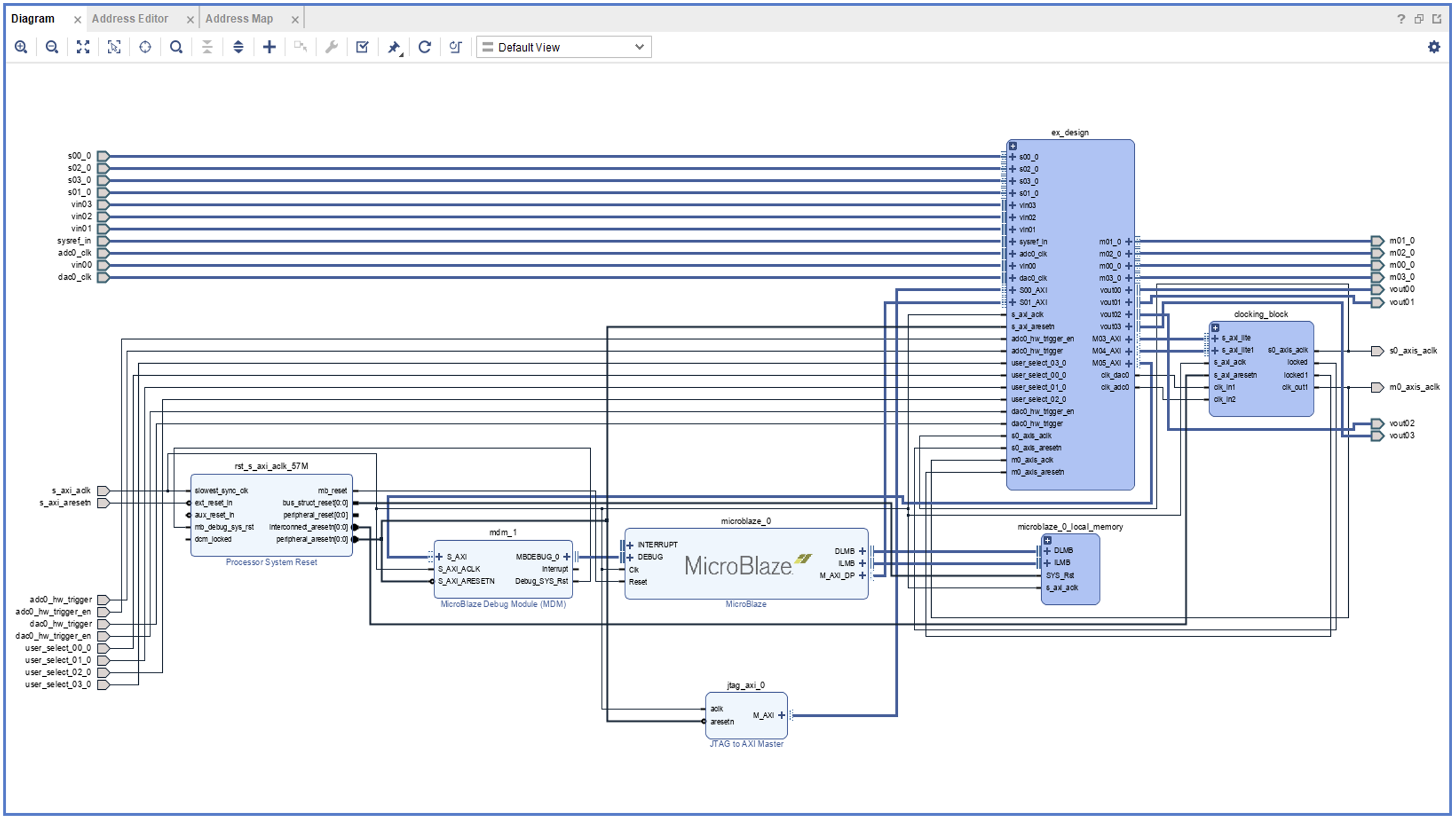Click the fit diagram to window icon
This screenshot has height=820, width=1456.
(83, 47)
